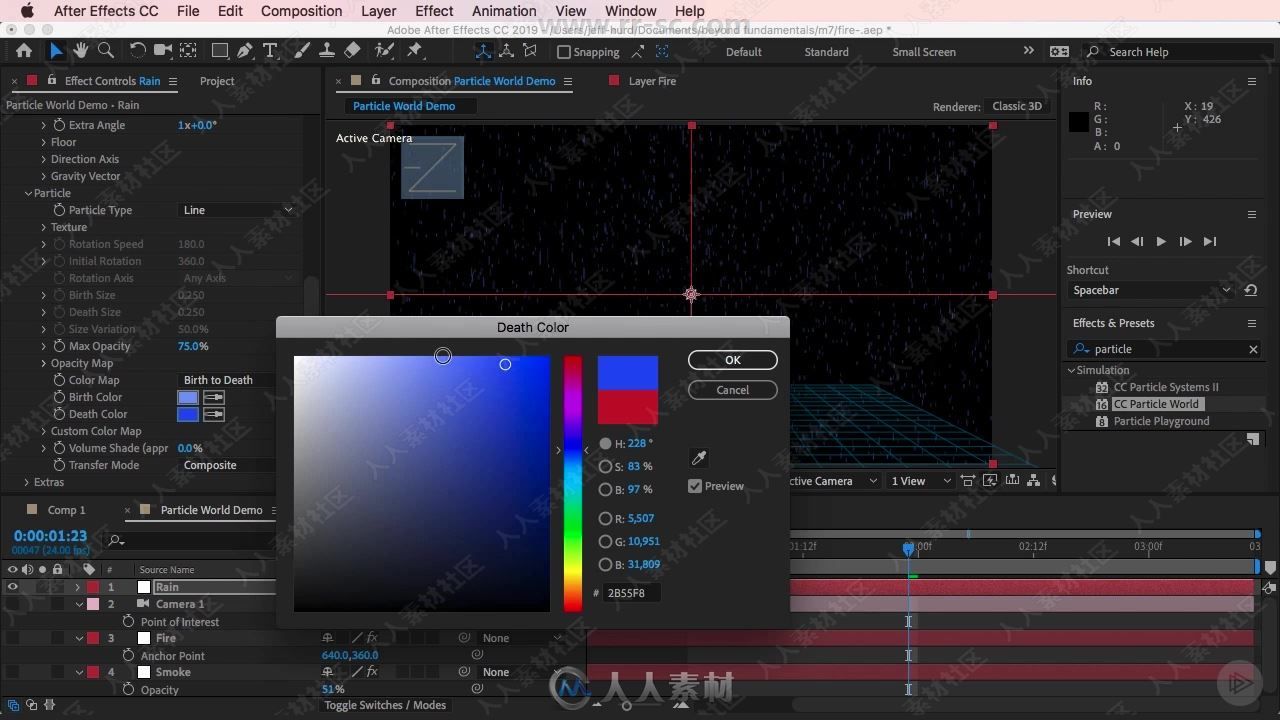Click the Death Color eyedropper icon
1280x720 pixels.
pyautogui.click(x=214, y=414)
